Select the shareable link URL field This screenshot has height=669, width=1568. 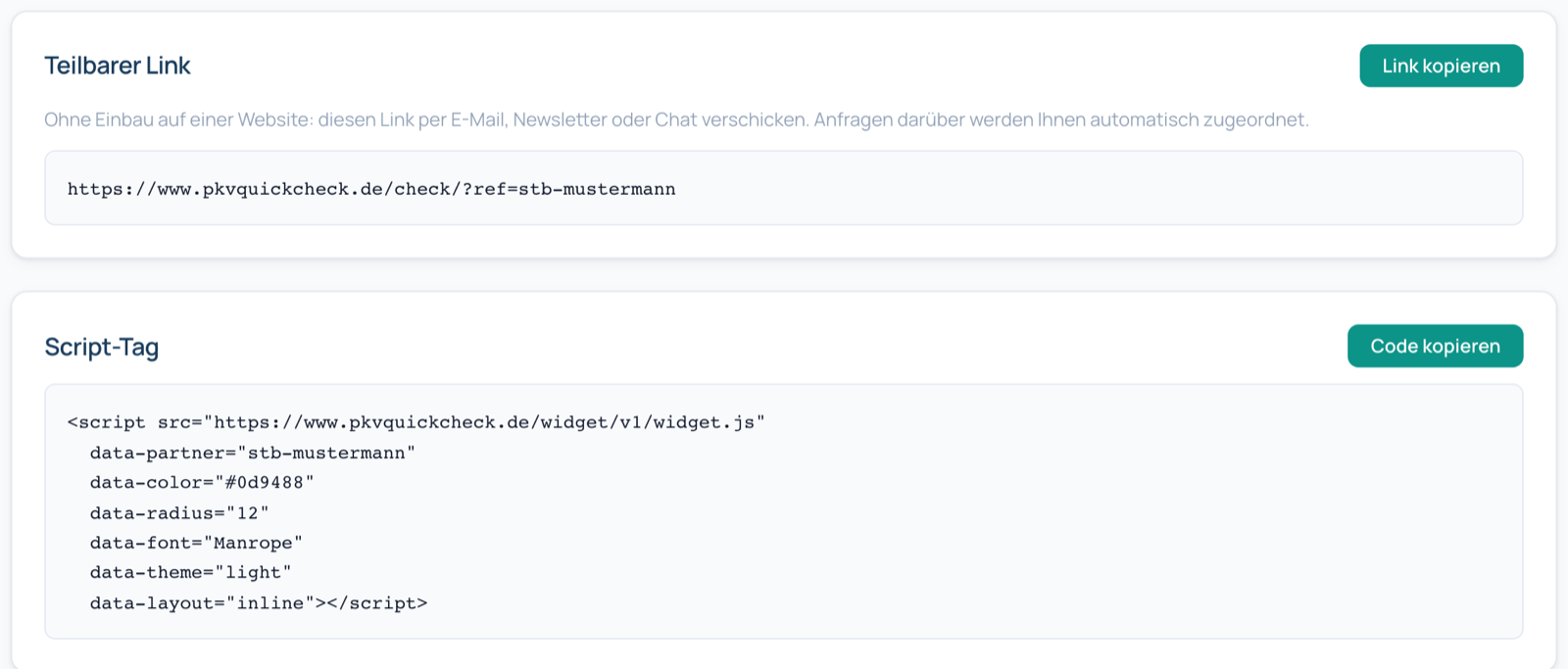[x=783, y=188]
